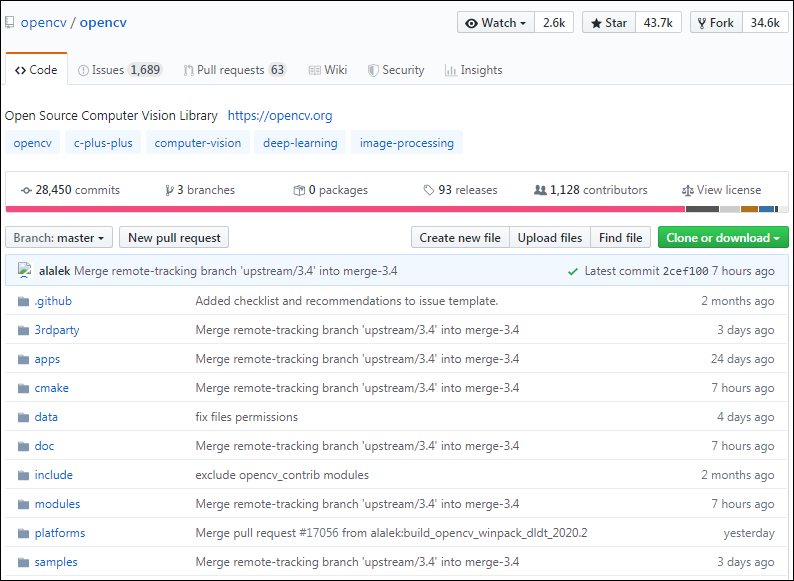Viewport: 794px width, 581px height.
Task: Click the pink segment of the language bar
Action: (345, 209)
